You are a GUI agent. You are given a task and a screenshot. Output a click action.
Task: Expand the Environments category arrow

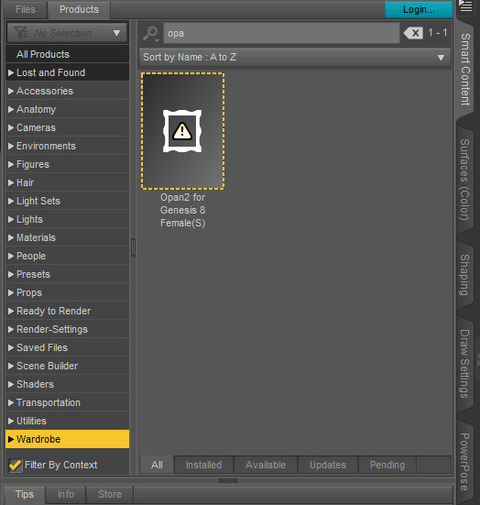(11, 146)
